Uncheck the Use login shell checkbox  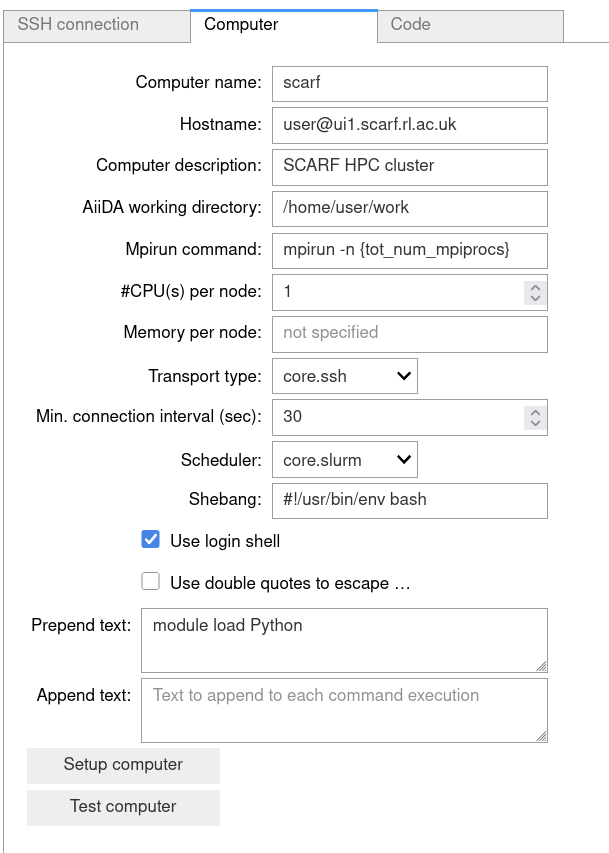point(151,541)
